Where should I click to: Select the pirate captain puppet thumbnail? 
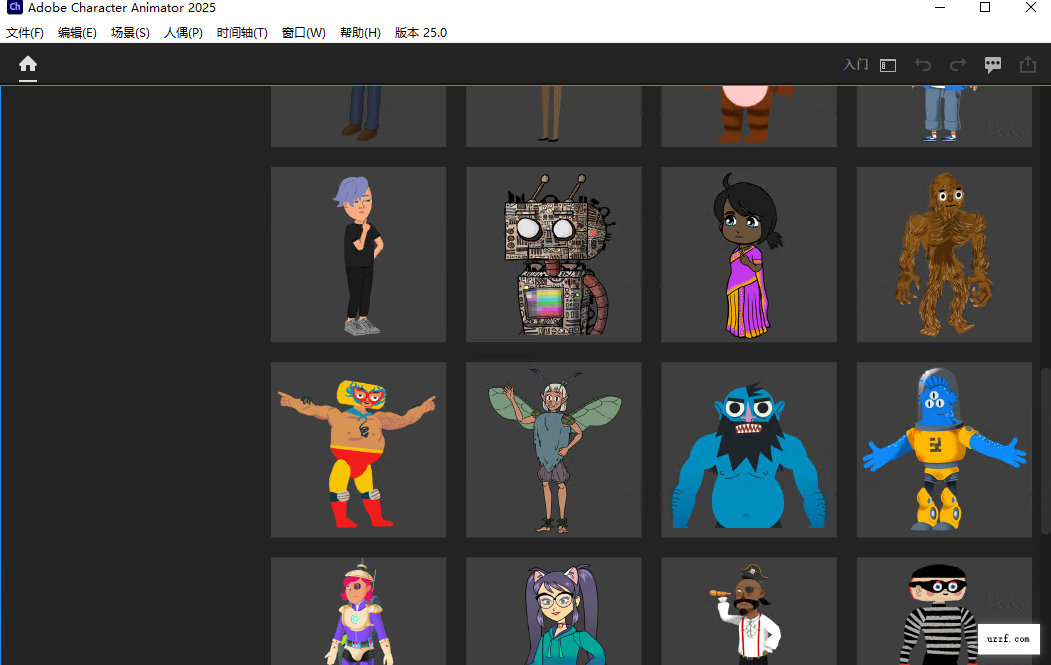tap(748, 610)
